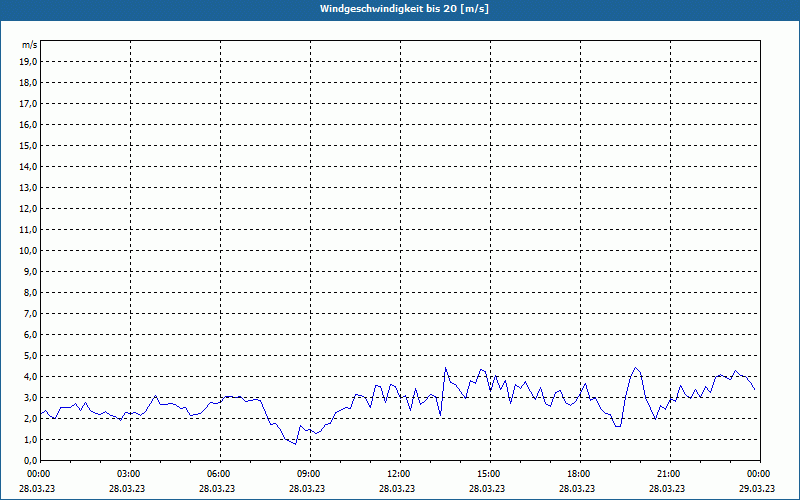Click the 10,0 y-axis value

pos(28,251)
